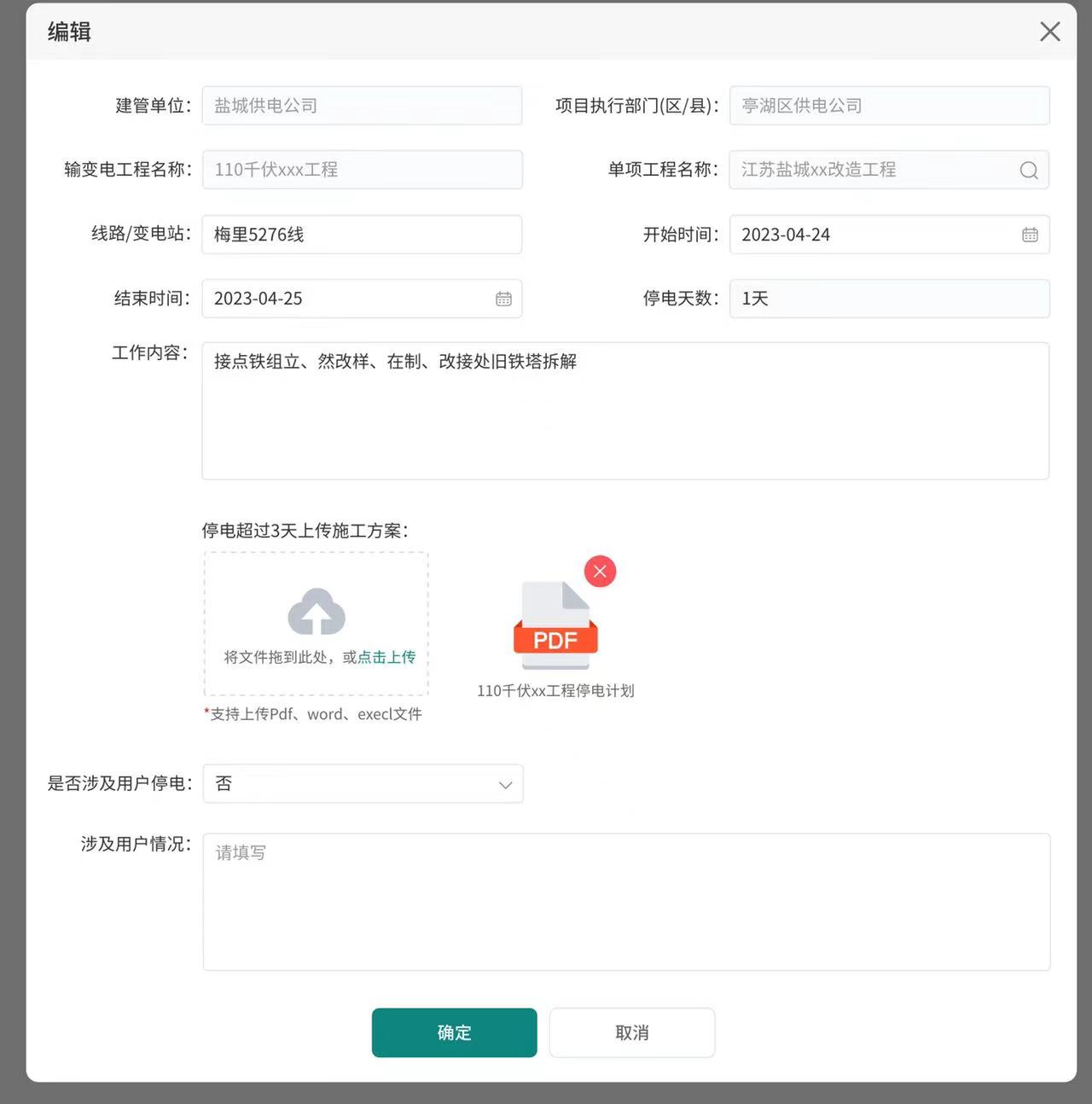Click the 结束时间 date field 2023-04-25
The height and width of the screenshot is (1104, 1092).
[362, 299]
